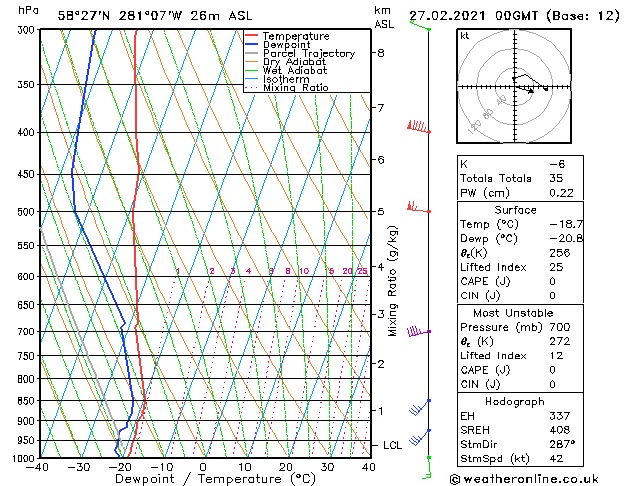Image resolution: width=629 pixels, height=486 pixels.
Task: Click the Lifted Index surface value 25
Action: pos(556,267)
